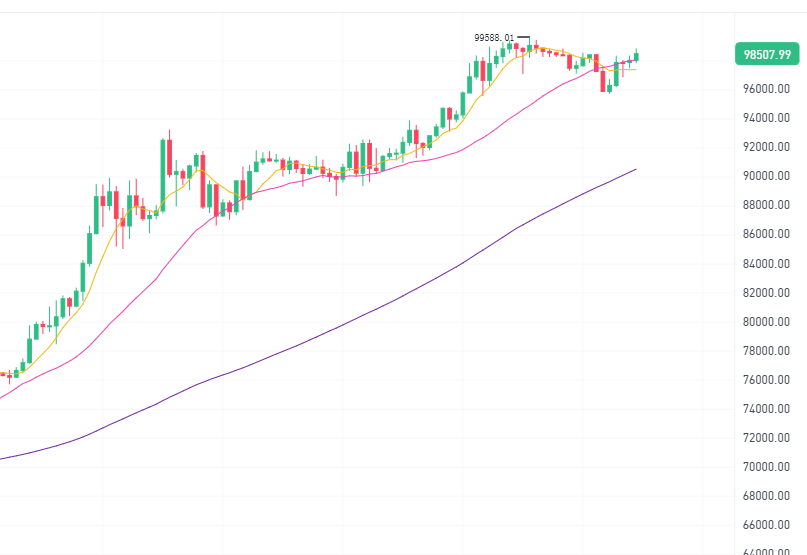The width and height of the screenshot is (807, 555).
Task: Click the 82000.00 price scale value
Action: pos(766,293)
